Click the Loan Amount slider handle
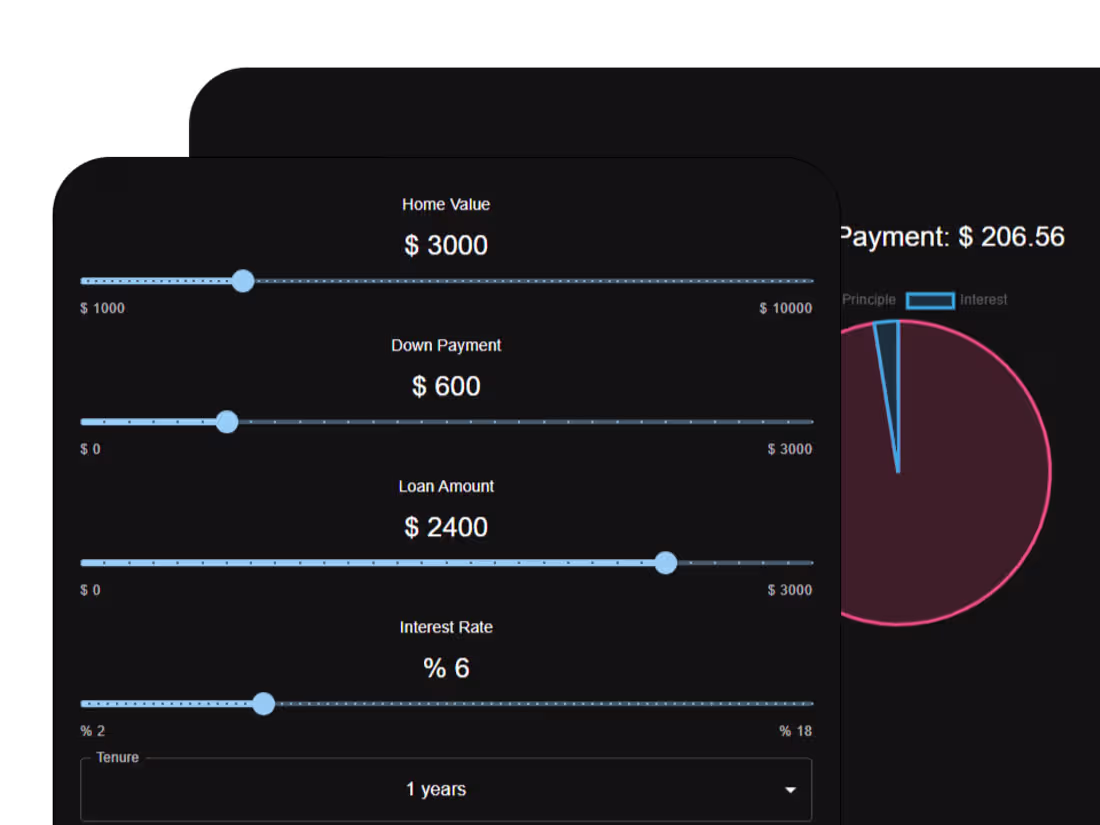 pos(666,563)
